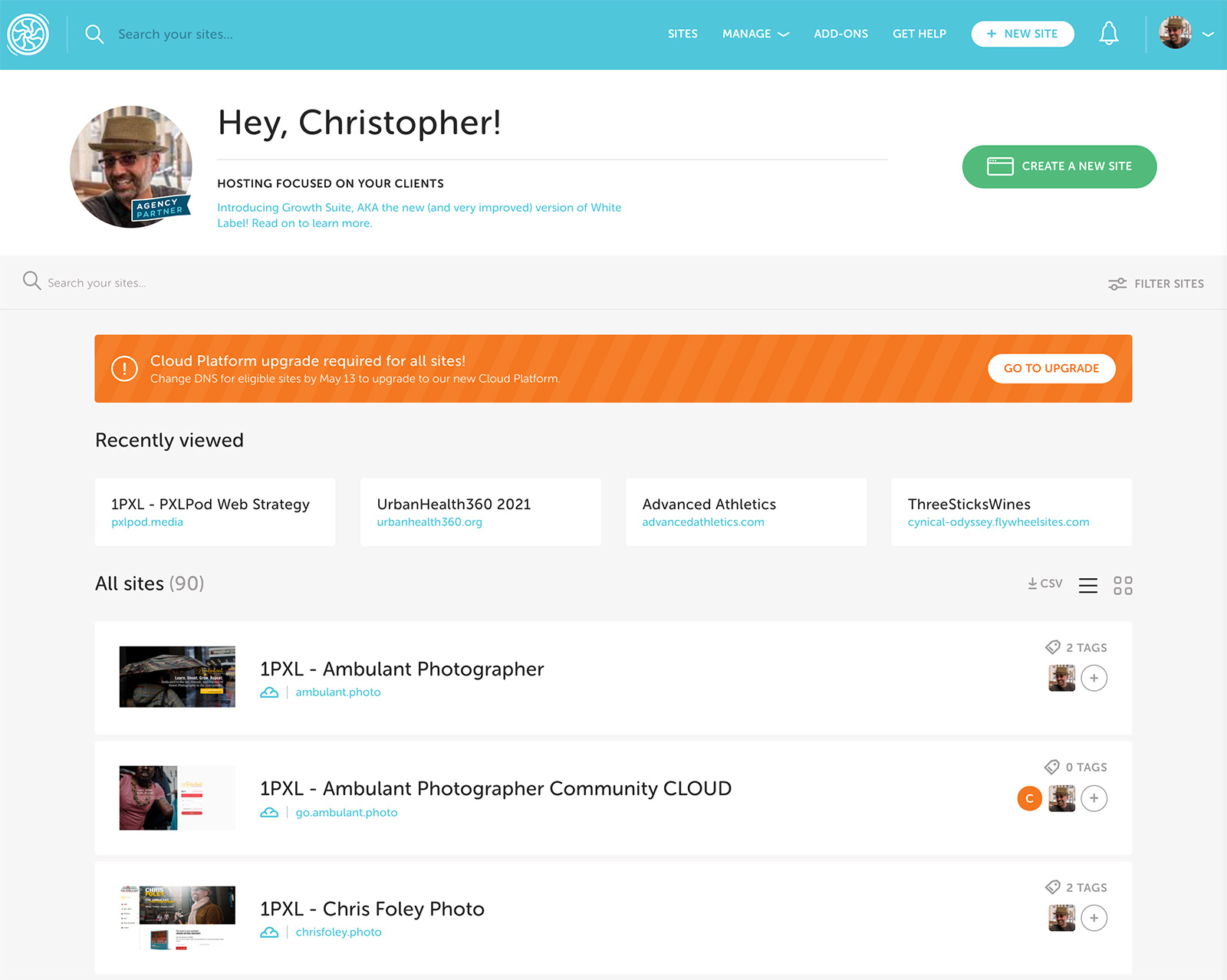Open the Get Help menu item
This screenshot has height=980, width=1227.
pos(919,34)
